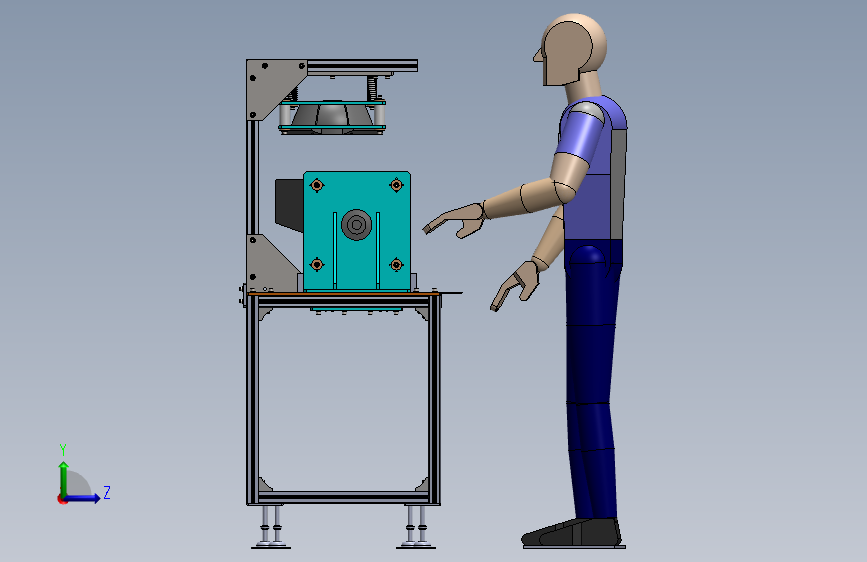This screenshot has height=562, width=867.
Task: Select the bottom horizontal rail of the table frame
Action: point(343,497)
